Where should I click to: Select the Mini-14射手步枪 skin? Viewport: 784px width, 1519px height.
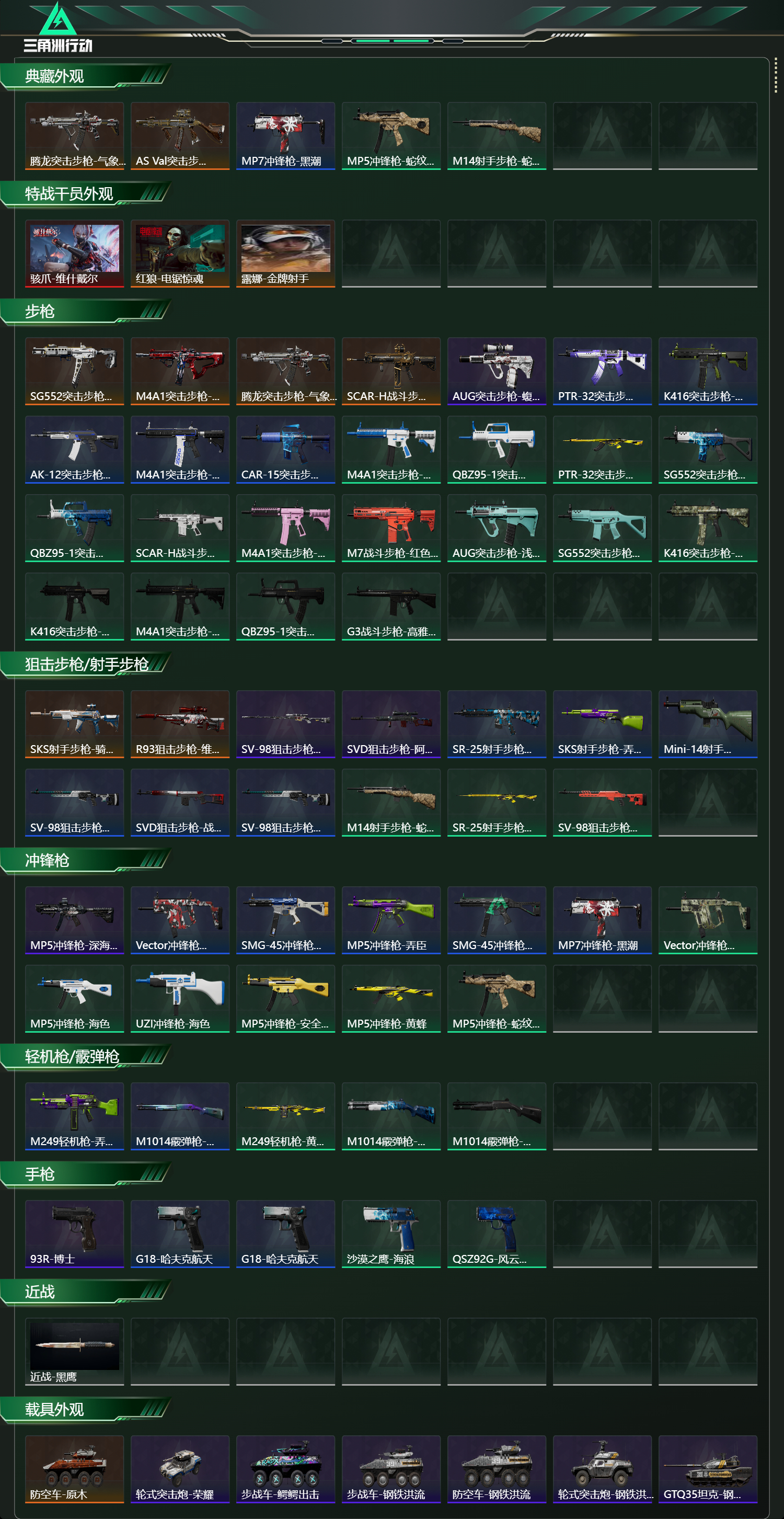tap(707, 725)
